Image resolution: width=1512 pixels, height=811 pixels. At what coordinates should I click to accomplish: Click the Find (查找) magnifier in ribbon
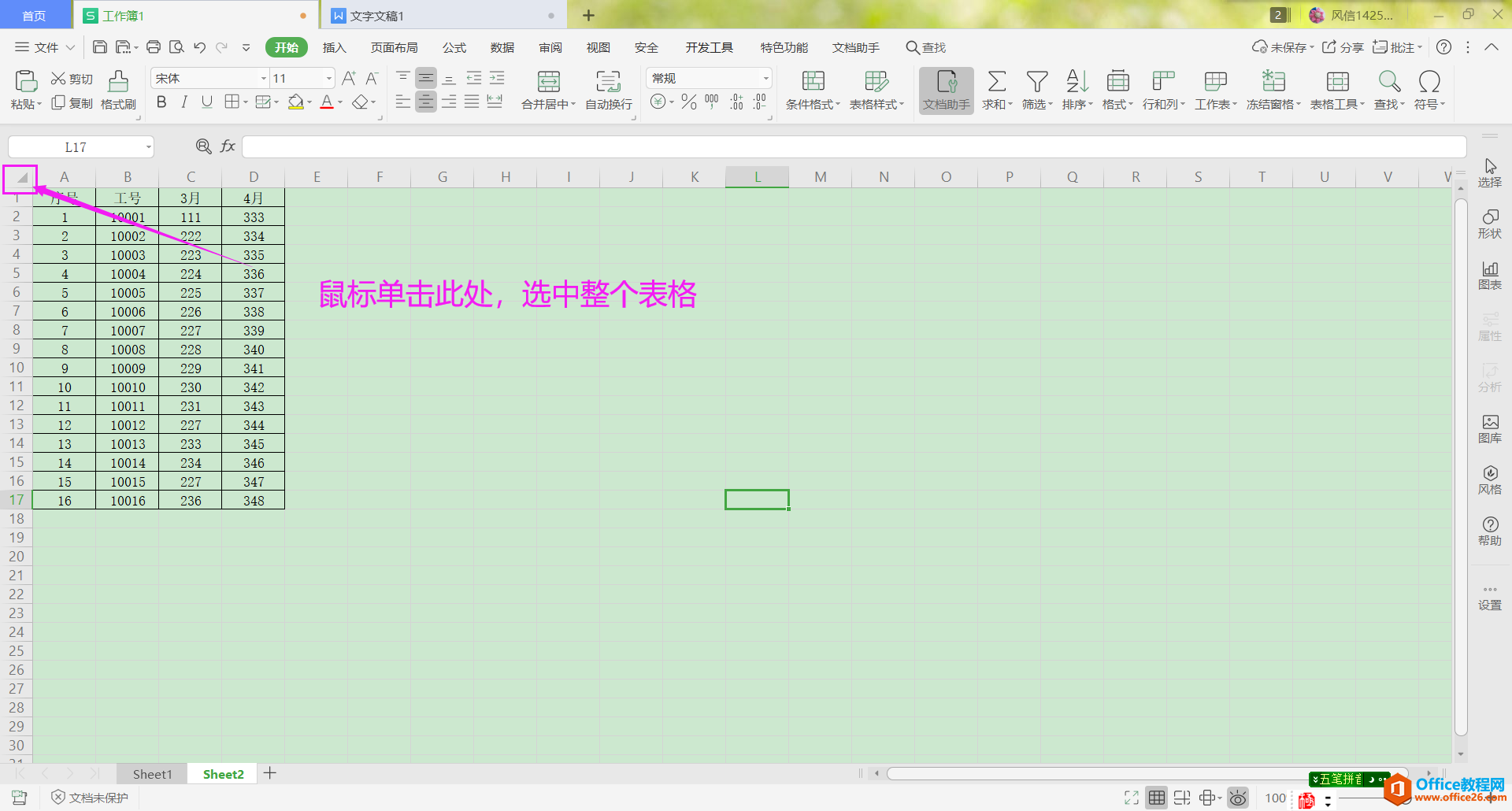1389,81
